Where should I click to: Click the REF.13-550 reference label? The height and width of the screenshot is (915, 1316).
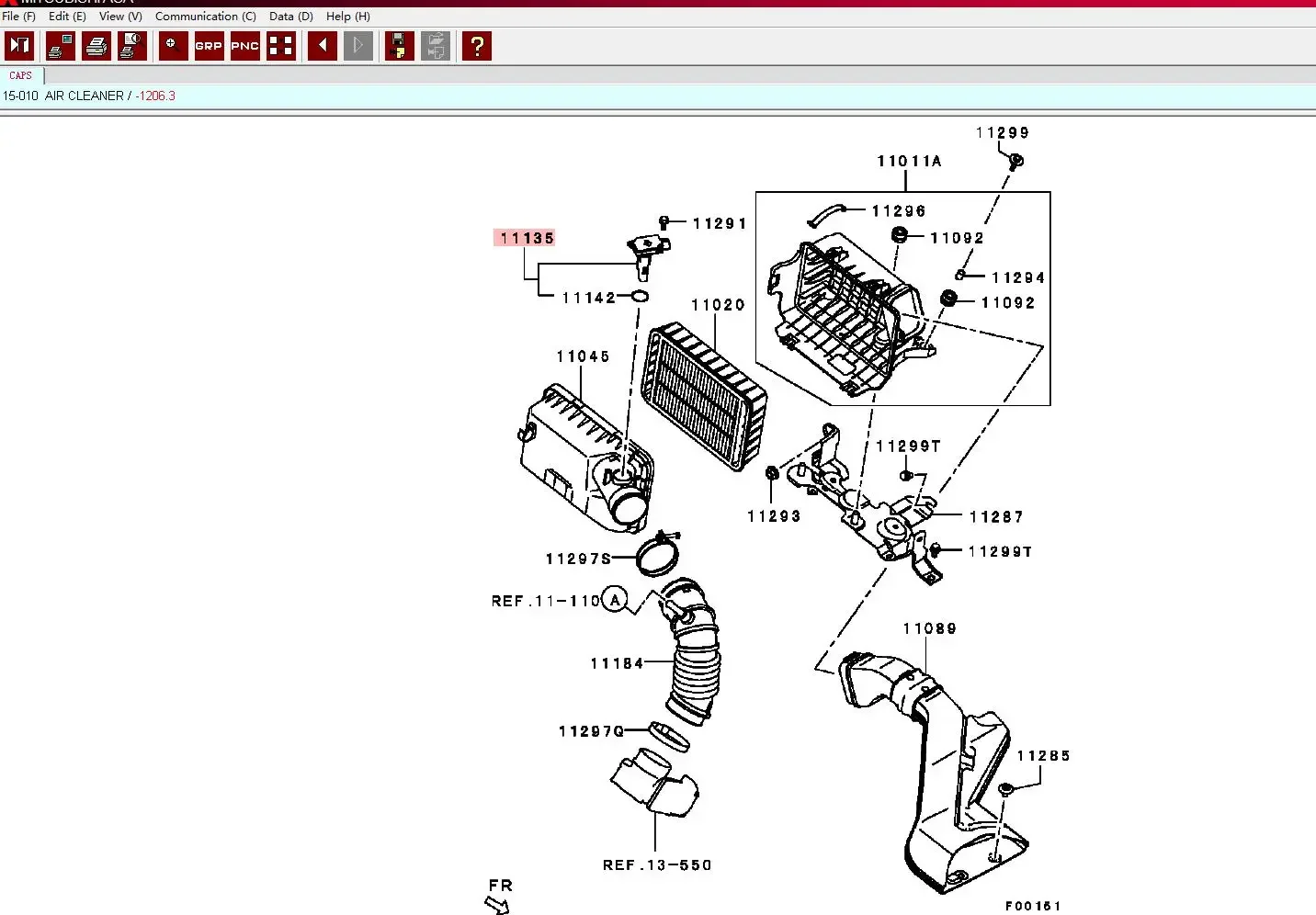tap(657, 865)
